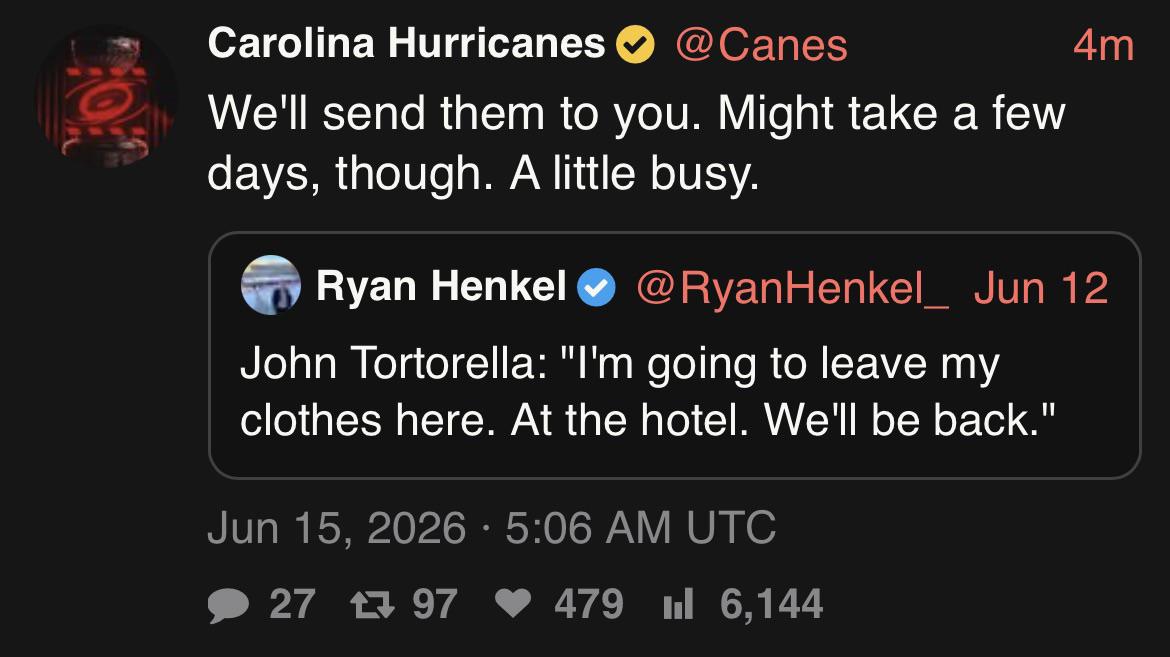1170x657 pixels.
Task: Open the Carolina Hurricanes profile avatar
Action: pos(107,97)
